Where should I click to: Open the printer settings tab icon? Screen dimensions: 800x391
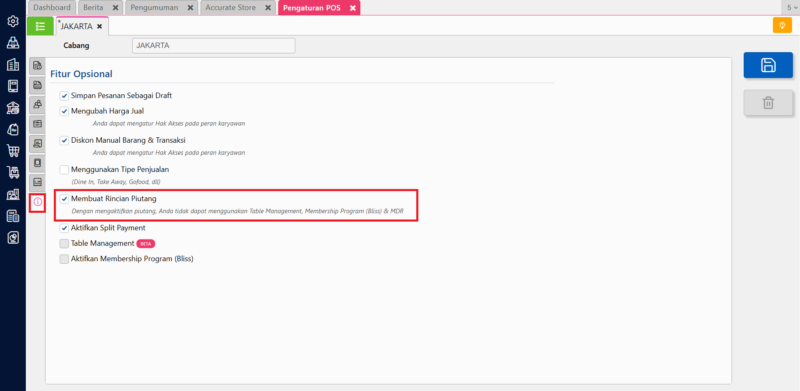click(37, 85)
